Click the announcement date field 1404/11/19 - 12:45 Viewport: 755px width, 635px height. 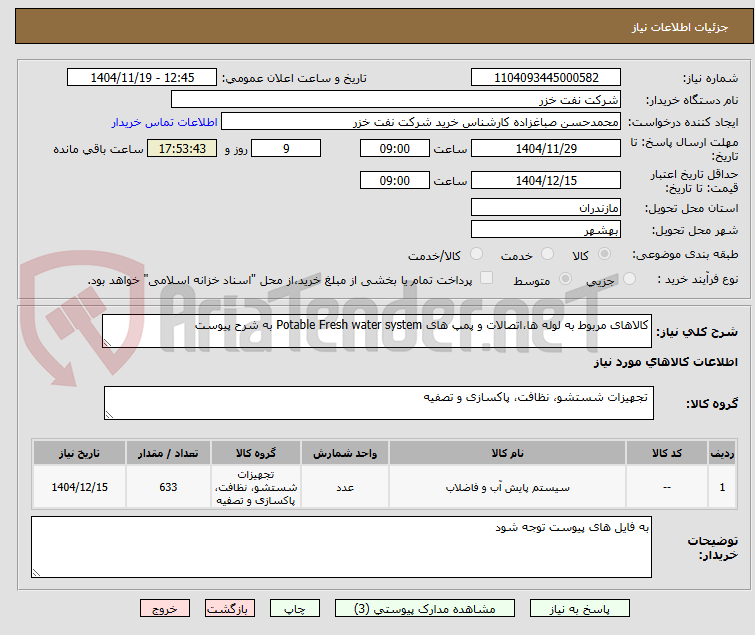pos(142,78)
